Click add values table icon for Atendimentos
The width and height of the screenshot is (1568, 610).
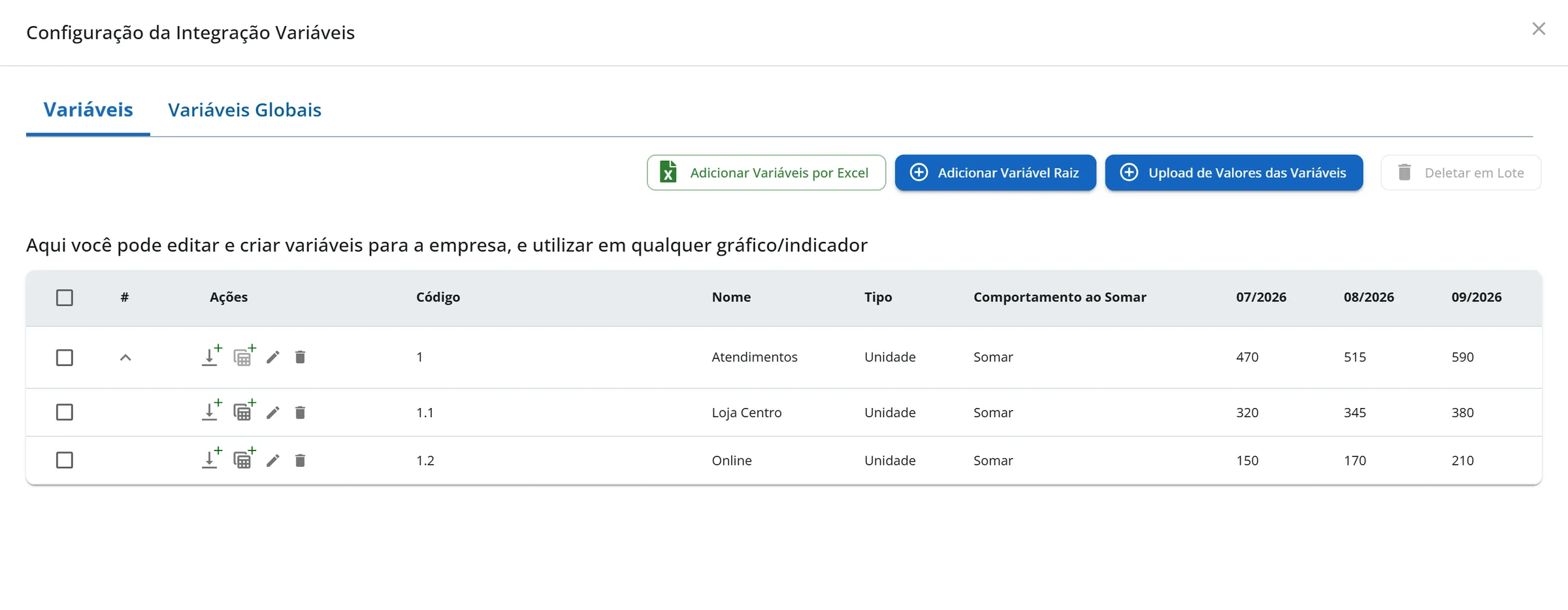click(244, 356)
